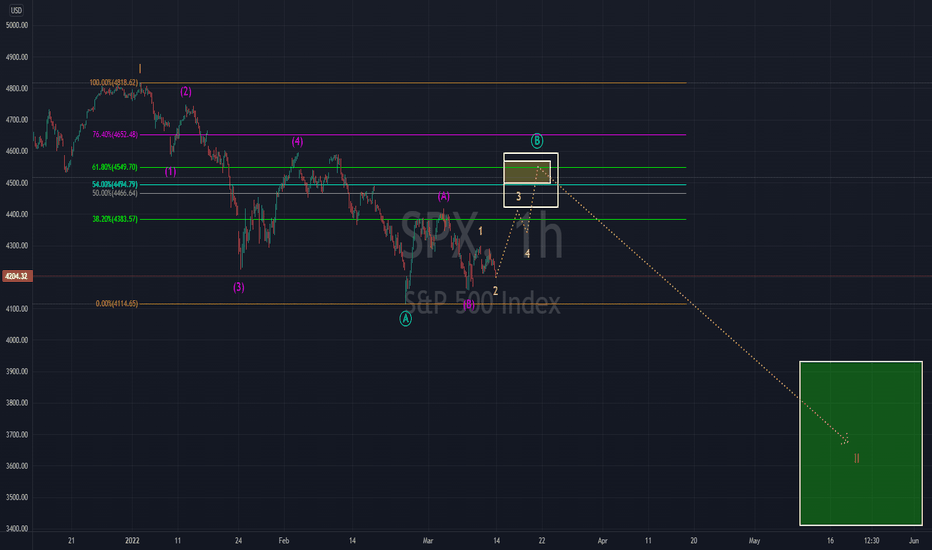Click the 22 date axis label

(x=541, y=540)
